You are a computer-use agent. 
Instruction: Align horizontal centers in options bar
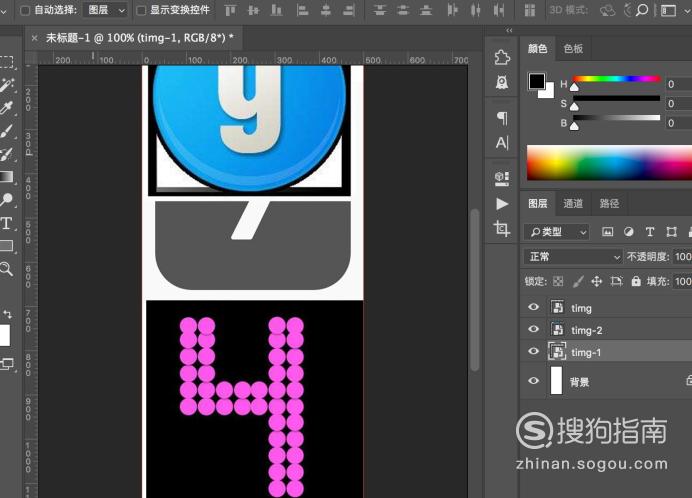point(326,10)
